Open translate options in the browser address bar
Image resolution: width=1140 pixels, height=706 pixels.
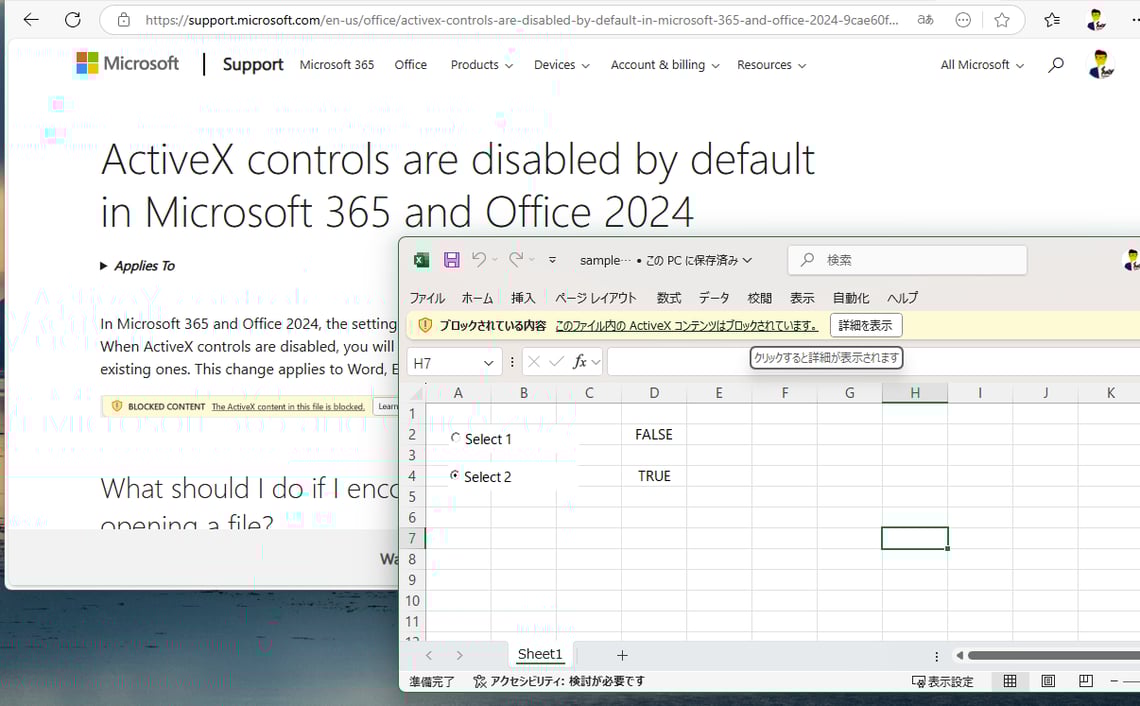925,19
